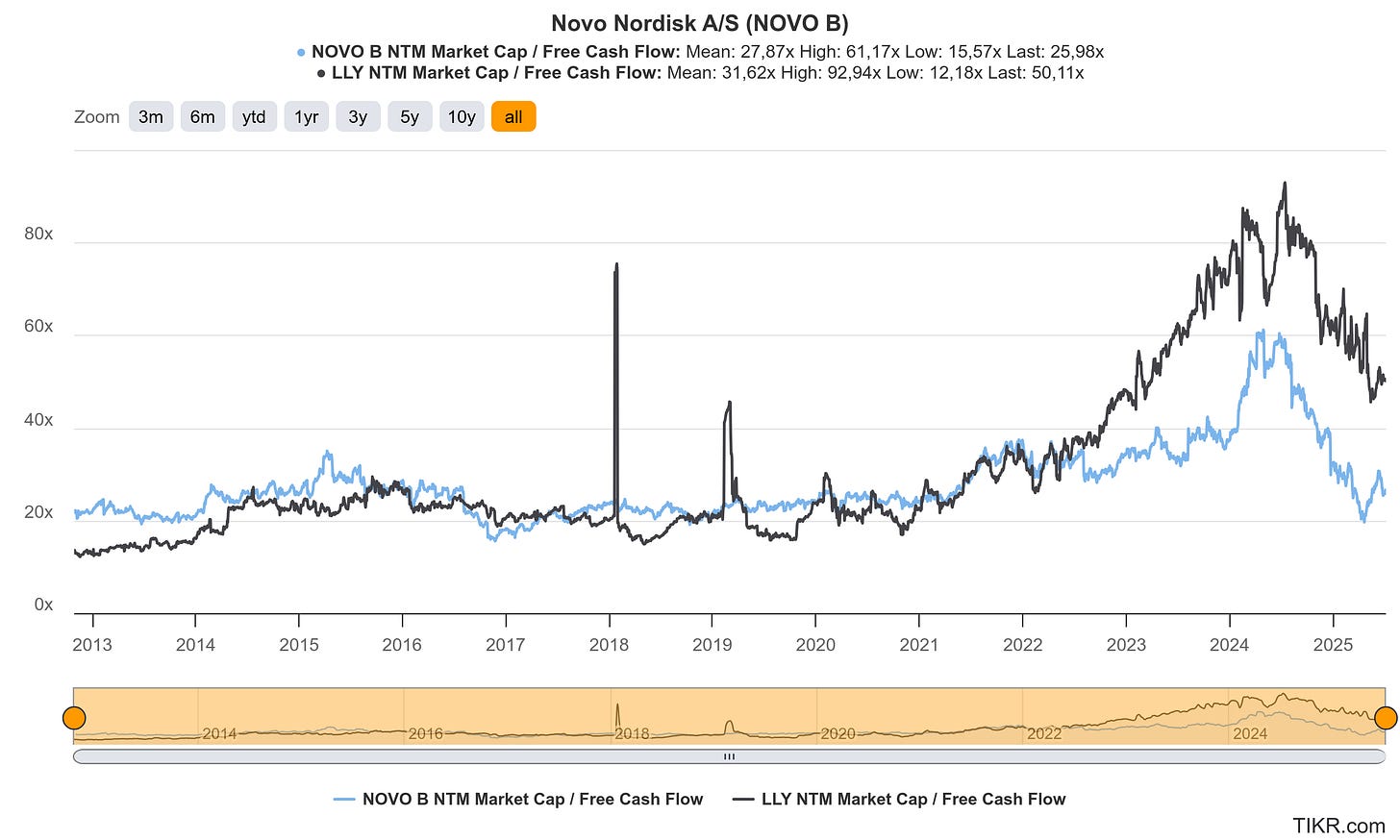Set zoom range to 6m
Image resolution: width=1400 pixels, height=840 pixels.
coord(203,117)
